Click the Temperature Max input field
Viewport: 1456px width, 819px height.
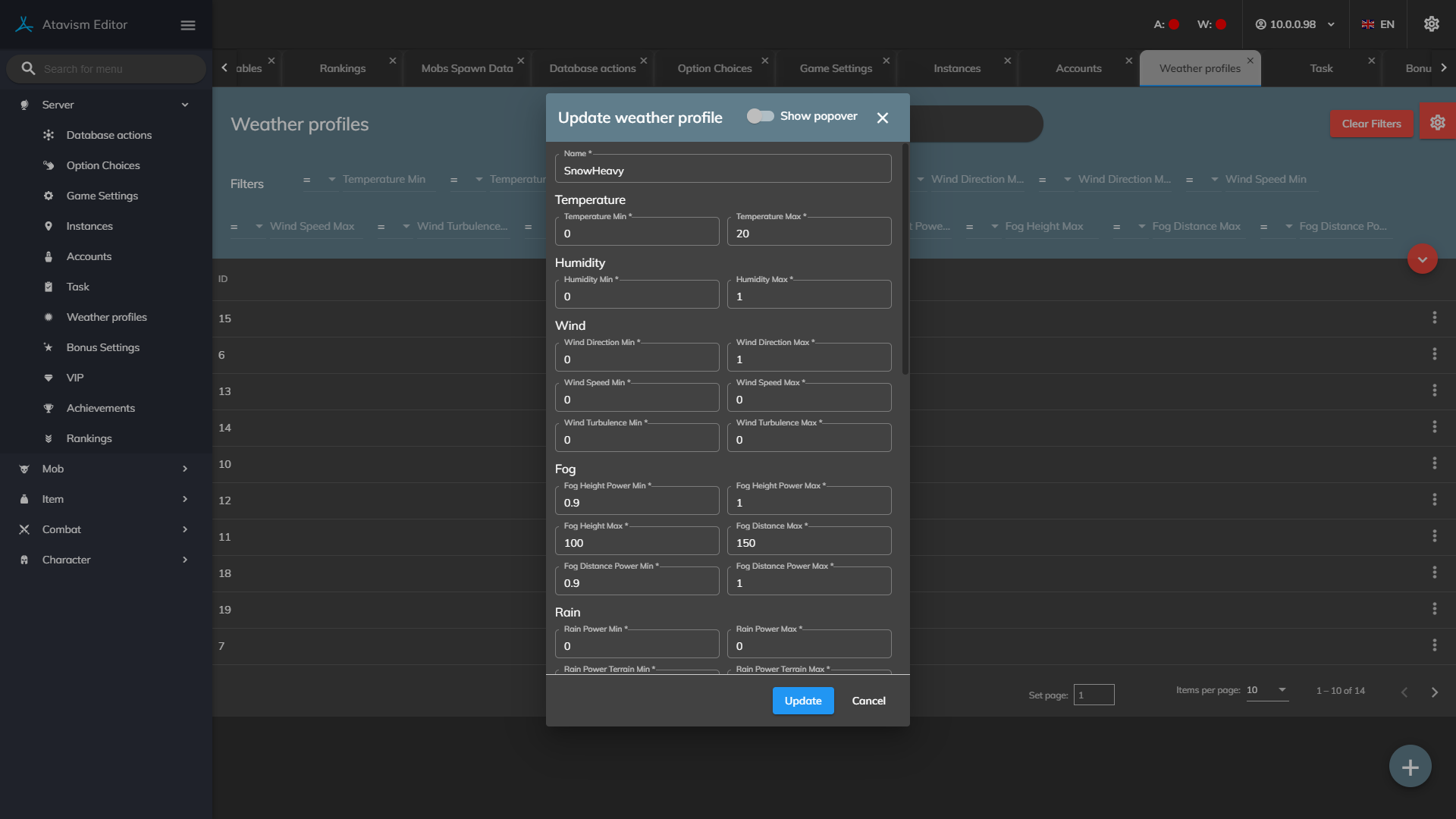[808, 234]
